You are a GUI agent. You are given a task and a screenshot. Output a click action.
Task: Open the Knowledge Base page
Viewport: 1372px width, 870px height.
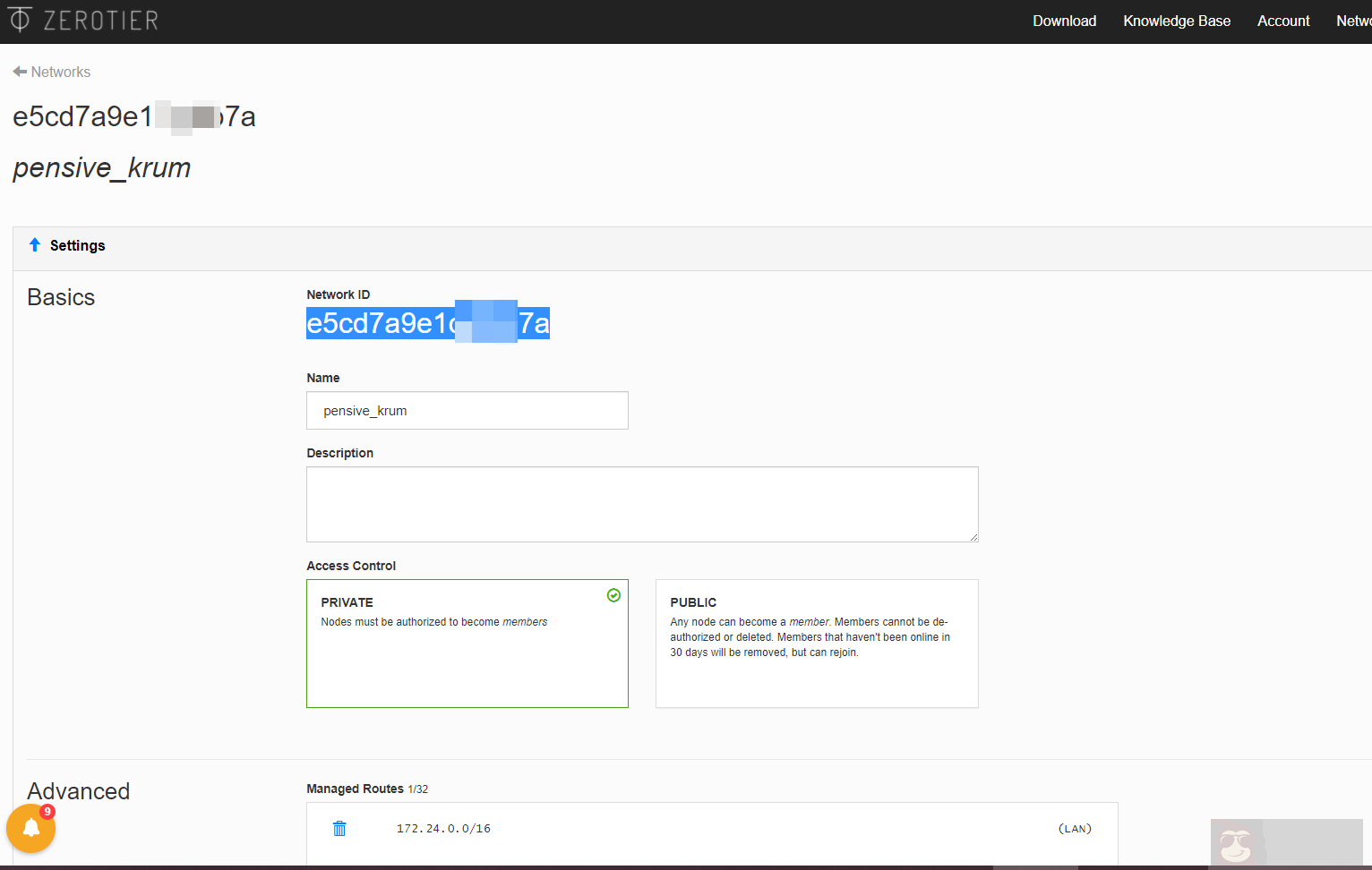[x=1176, y=21]
